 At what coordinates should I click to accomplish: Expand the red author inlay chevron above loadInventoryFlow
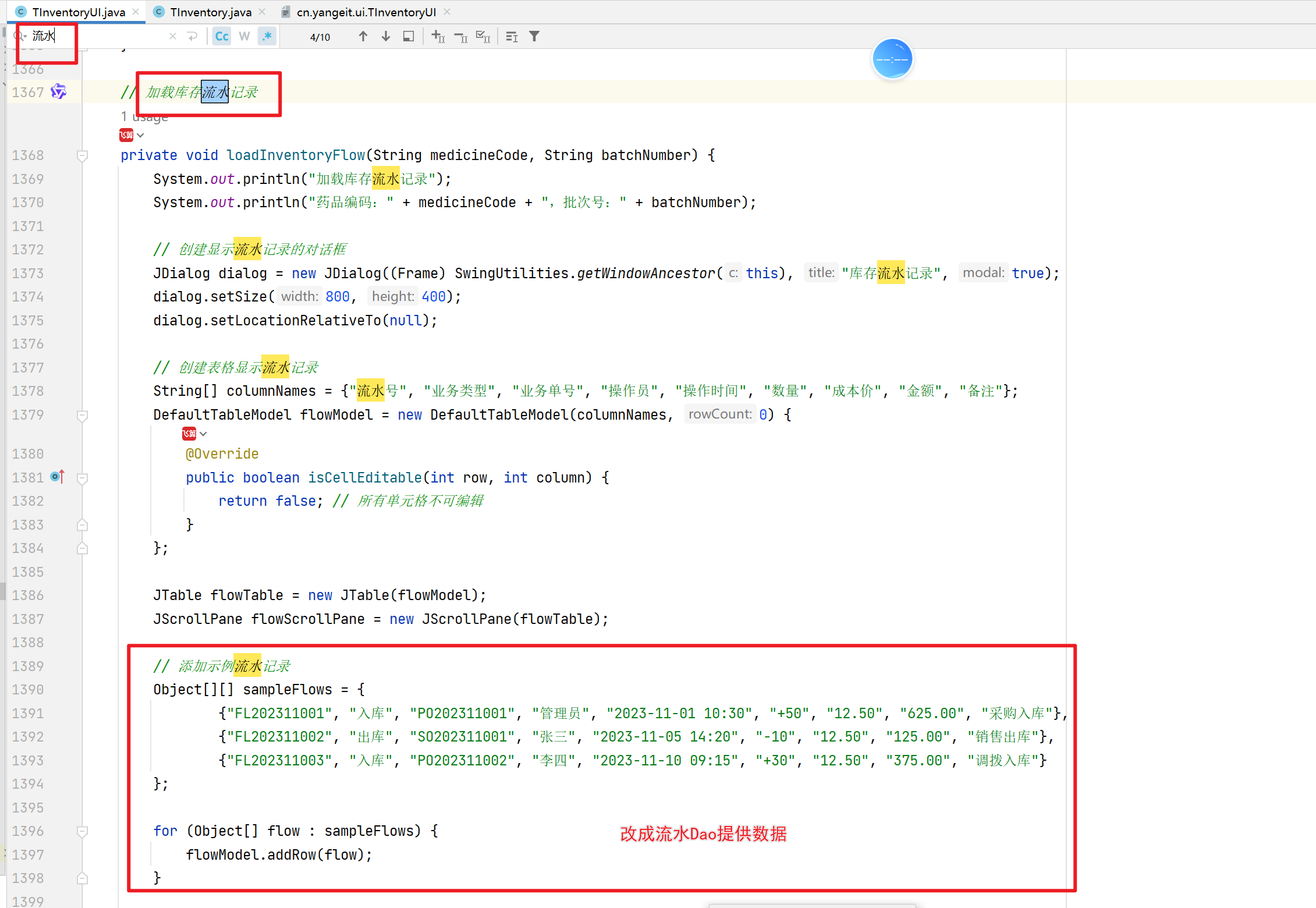coord(141,135)
